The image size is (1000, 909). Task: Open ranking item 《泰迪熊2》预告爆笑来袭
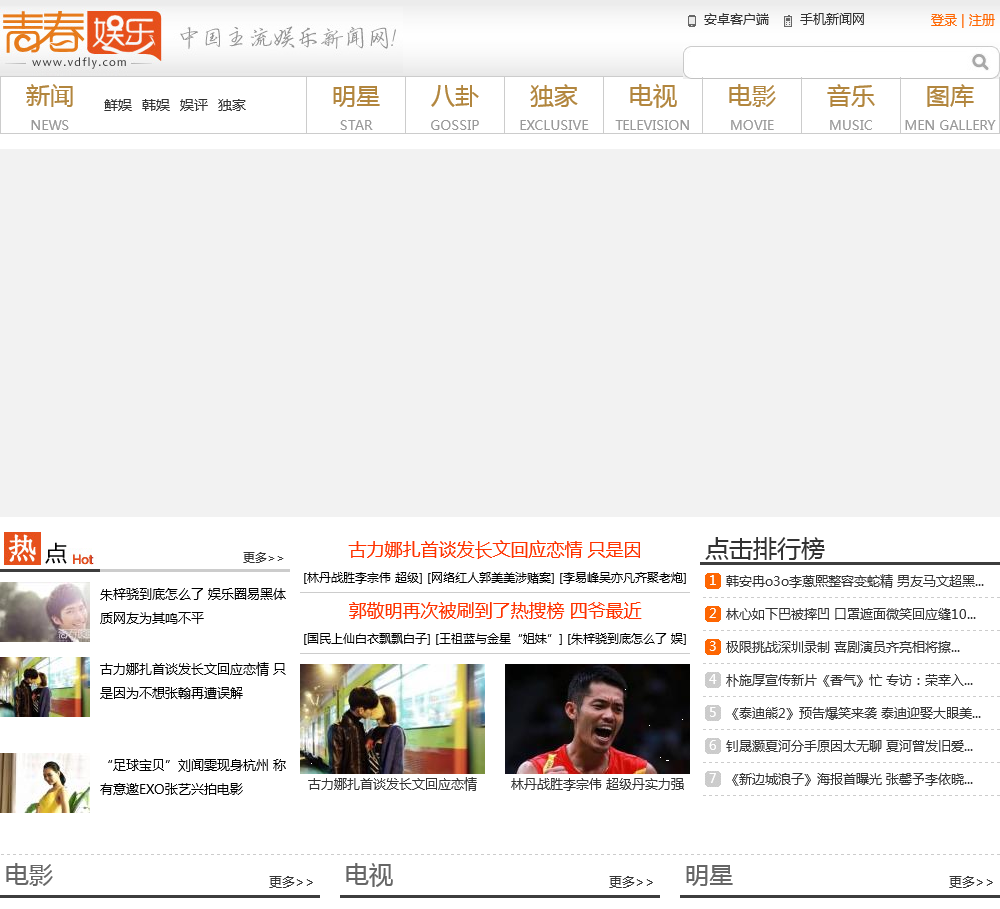click(853, 713)
